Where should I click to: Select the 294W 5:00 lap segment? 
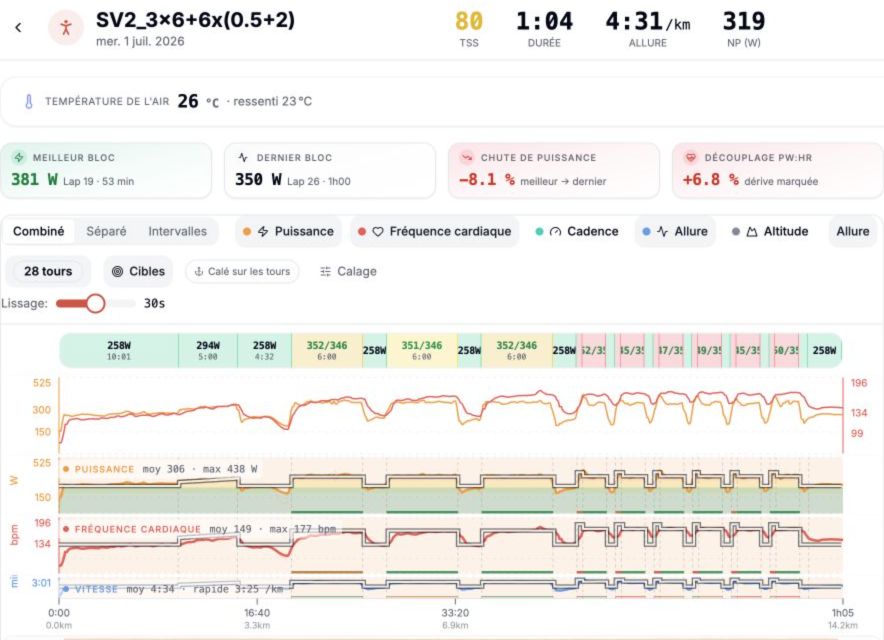point(208,350)
